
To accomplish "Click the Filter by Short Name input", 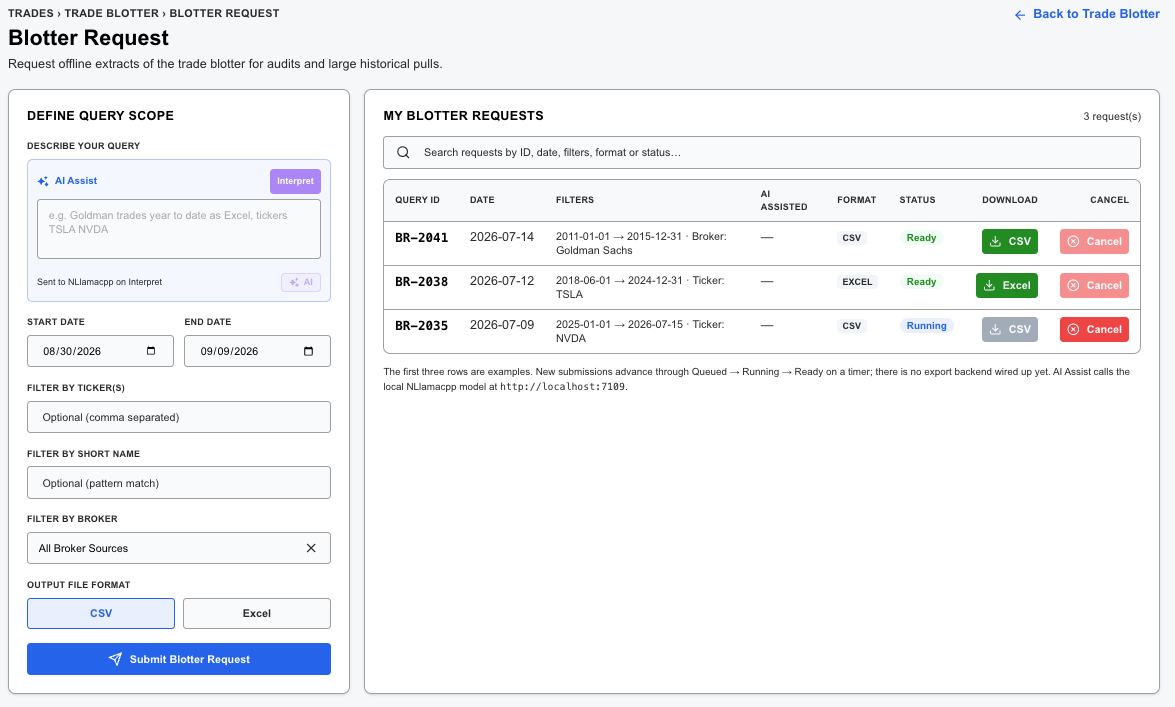I will [x=178, y=483].
